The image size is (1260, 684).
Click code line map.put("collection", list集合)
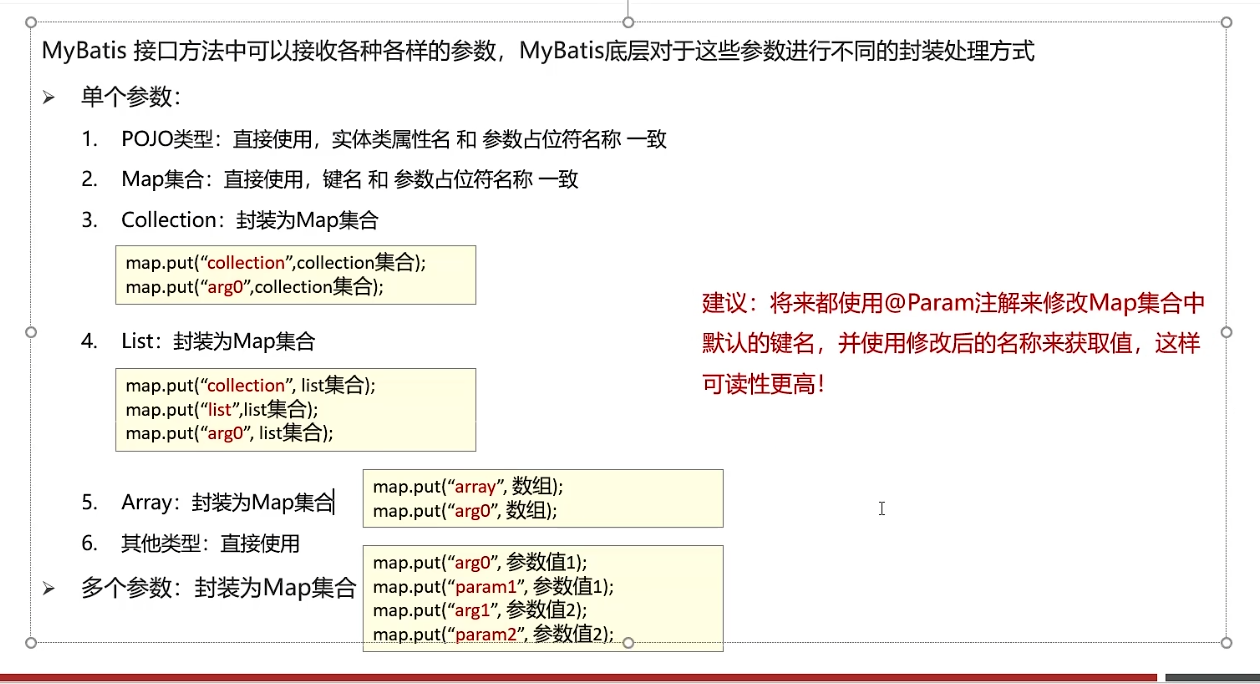pyautogui.click(x=251, y=385)
